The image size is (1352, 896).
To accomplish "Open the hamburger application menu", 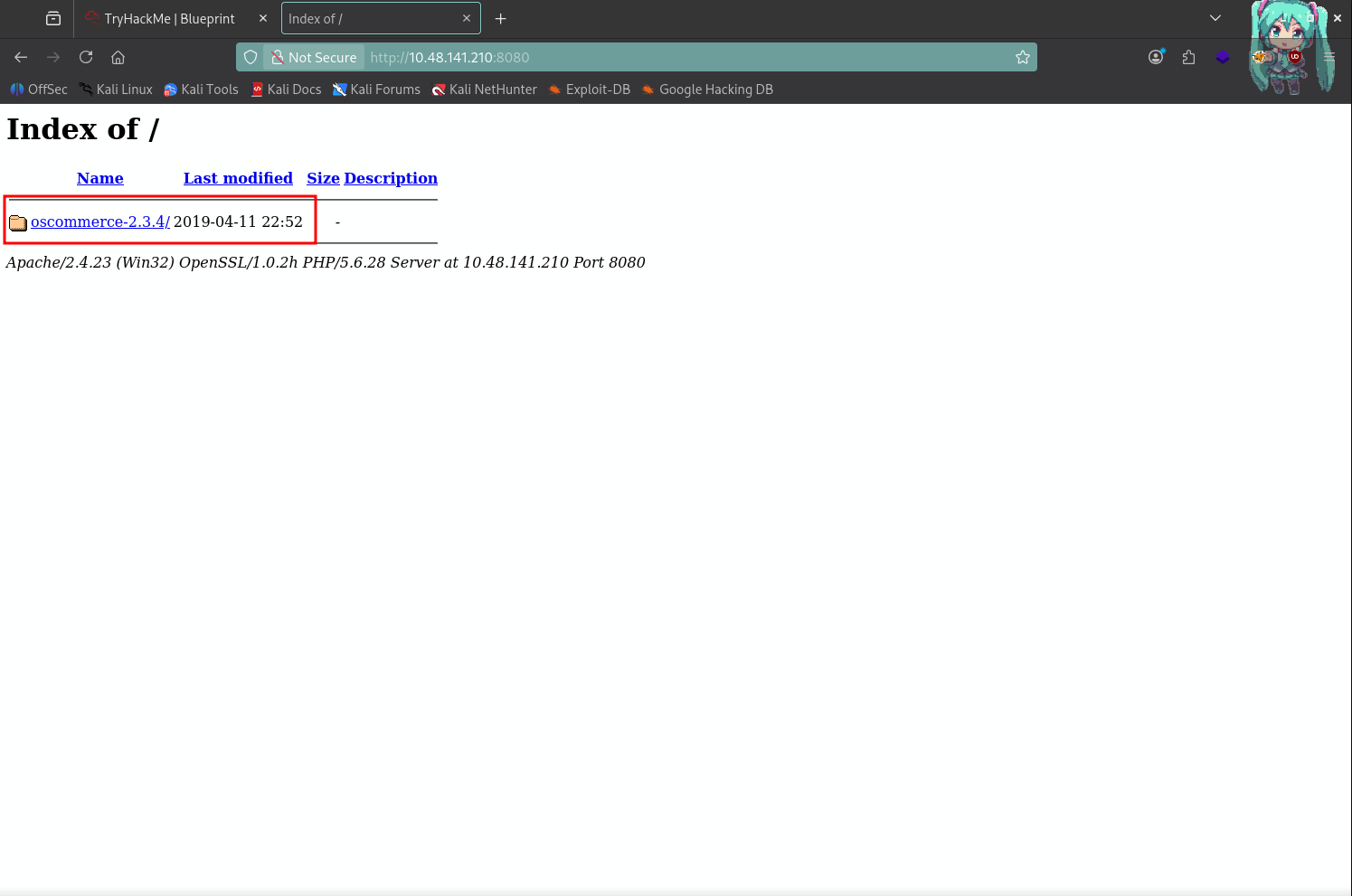I will [1329, 57].
